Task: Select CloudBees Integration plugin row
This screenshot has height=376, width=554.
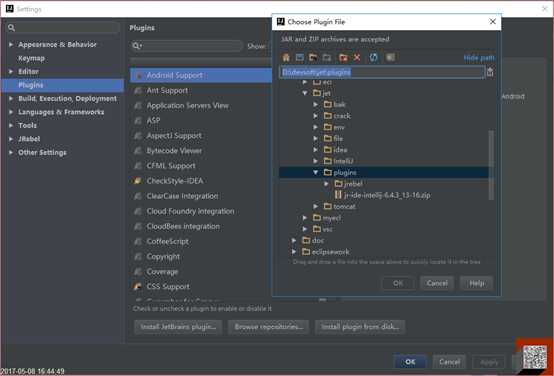Action: 201,227
